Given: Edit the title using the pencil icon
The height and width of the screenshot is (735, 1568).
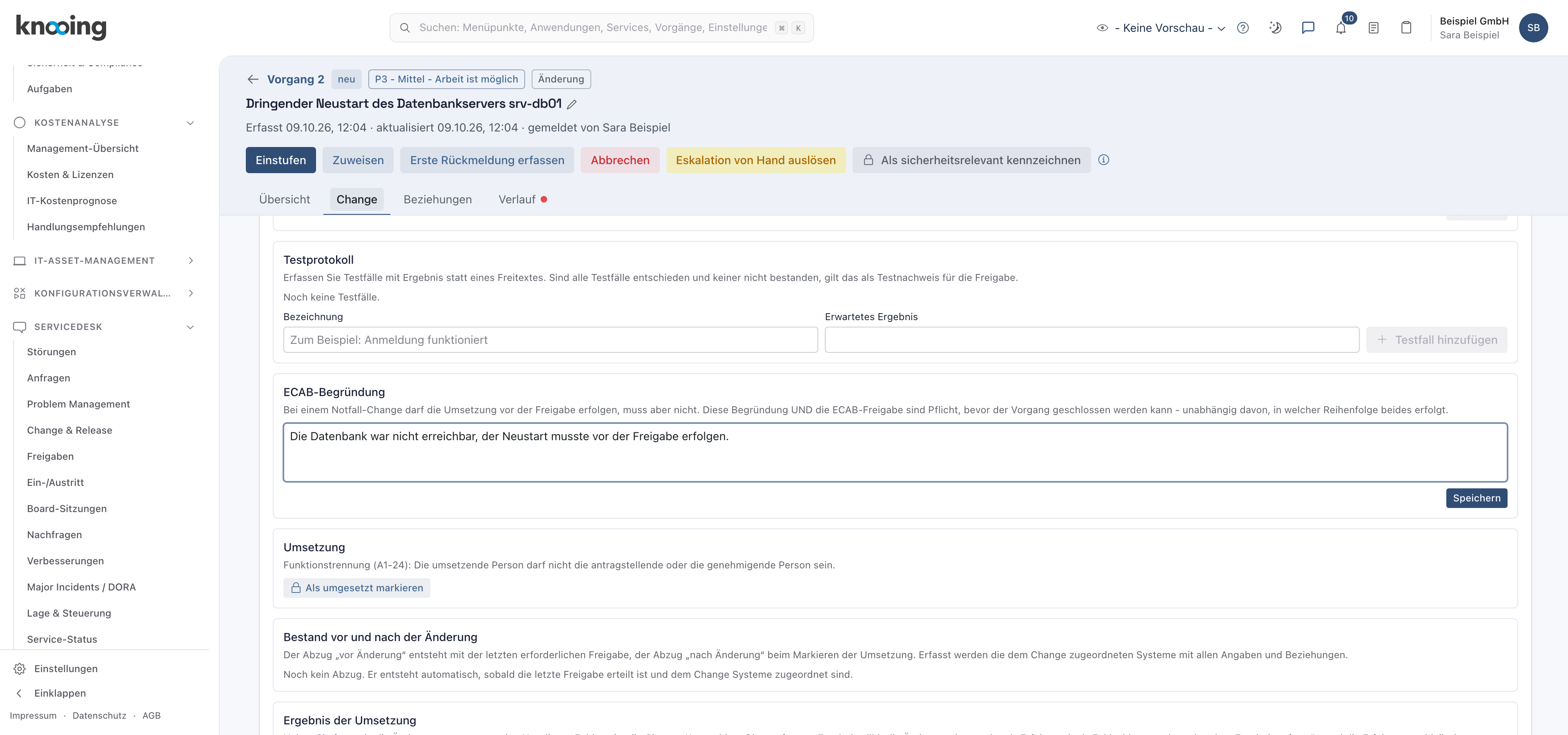Looking at the screenshot, I should pos(572,104).
